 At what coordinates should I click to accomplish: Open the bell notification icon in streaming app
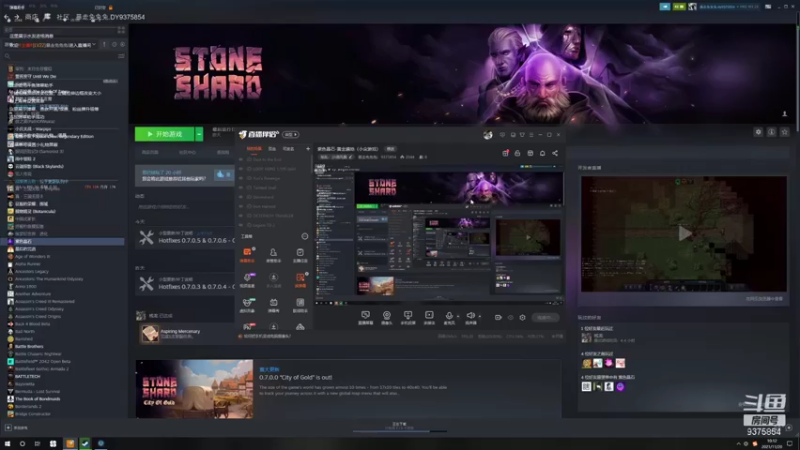(x=542, y=153)
